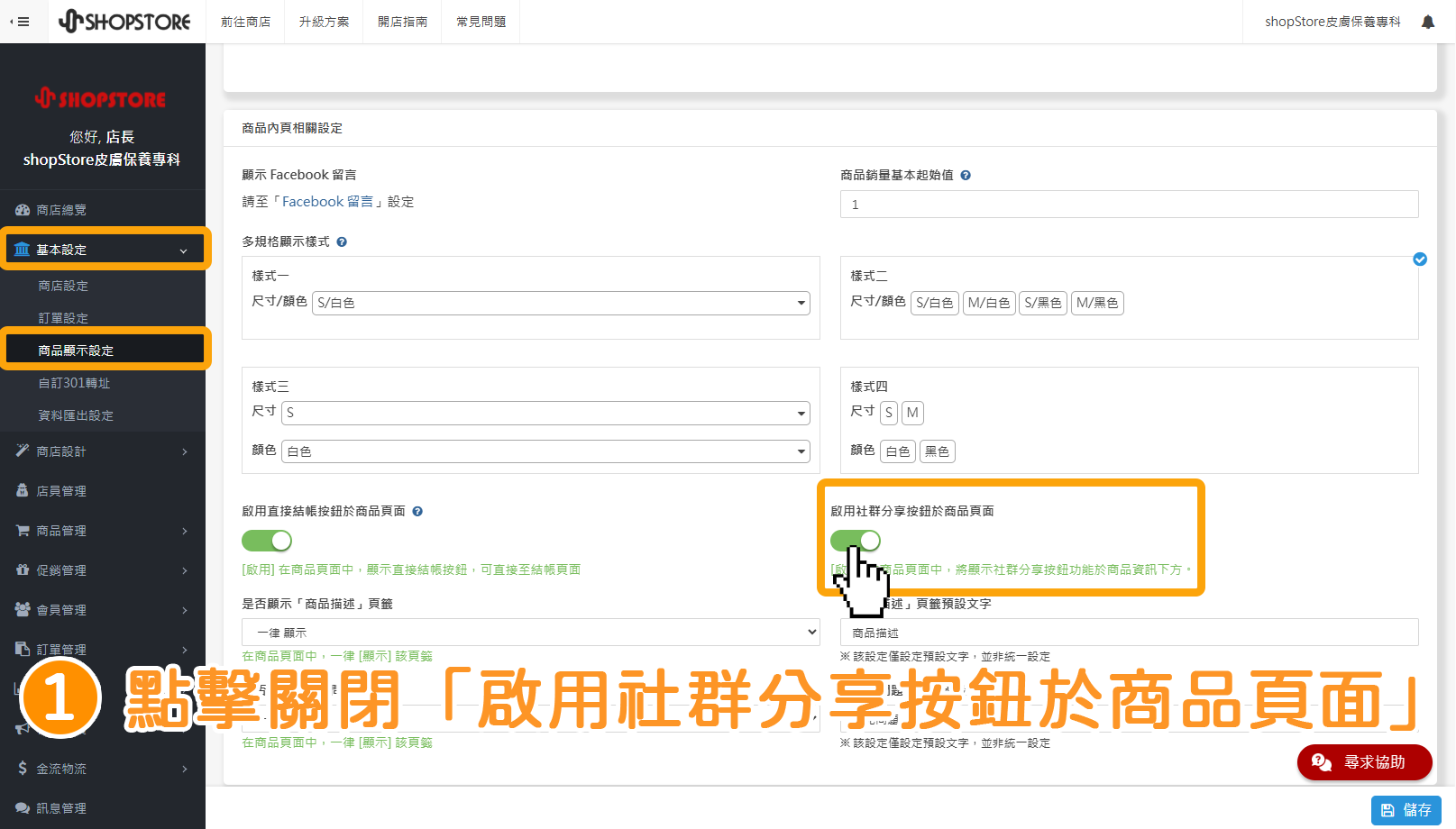Click the notification bell at top right
This screenshot has width=1456, height=829.
click(x=1427, y=21)
